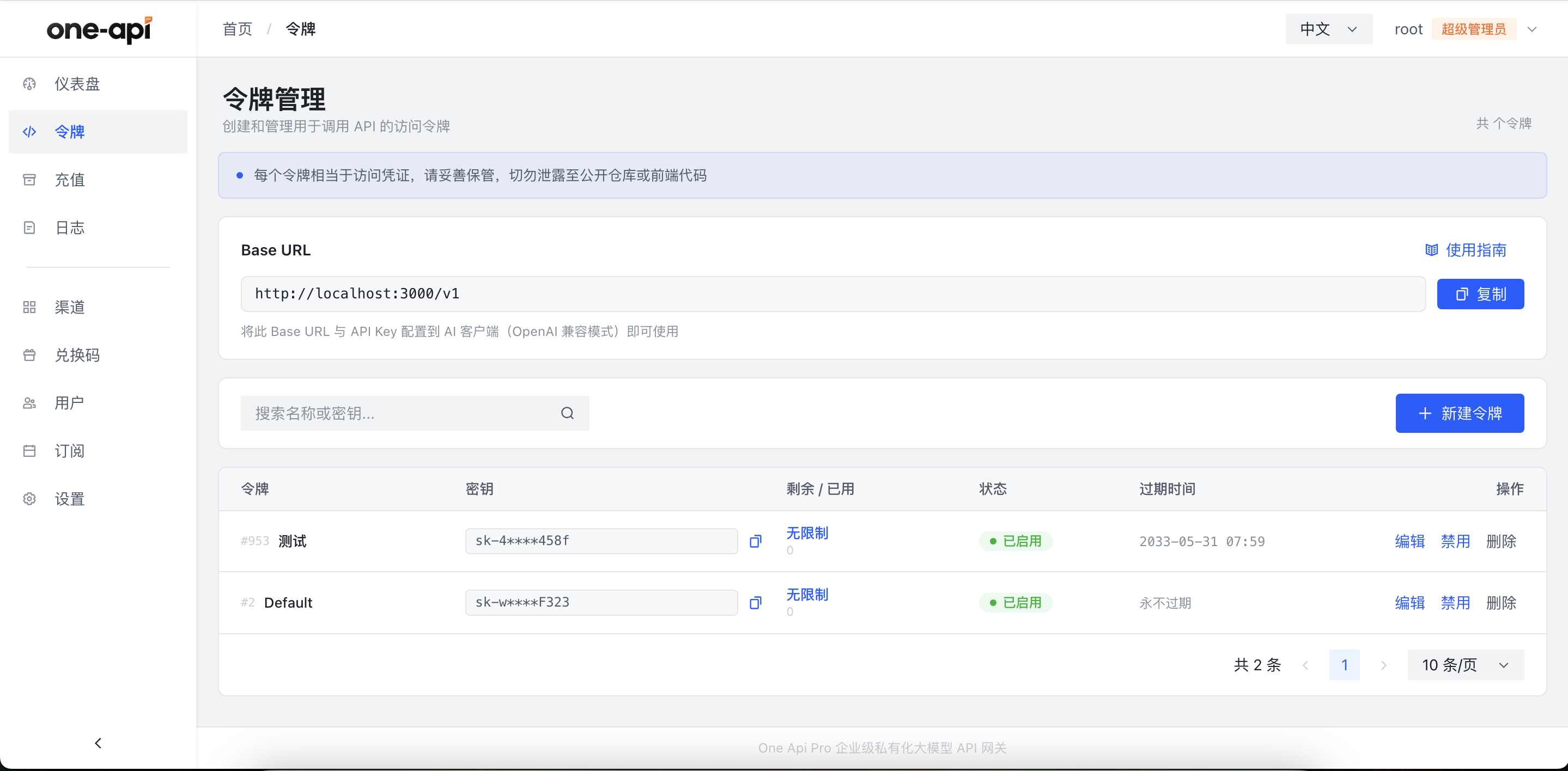The image size is (1568, 771).
Task: Click the 复制 button for Base URL
Action: click(x=1480, y=294)
